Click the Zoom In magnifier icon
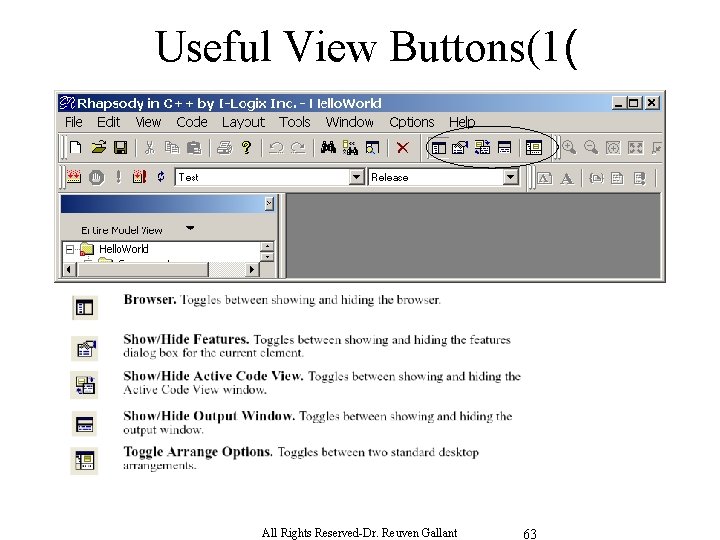Image resolution: width=720 pixels, height=540 pixels. pyautogui.click(x=569, y=147)
